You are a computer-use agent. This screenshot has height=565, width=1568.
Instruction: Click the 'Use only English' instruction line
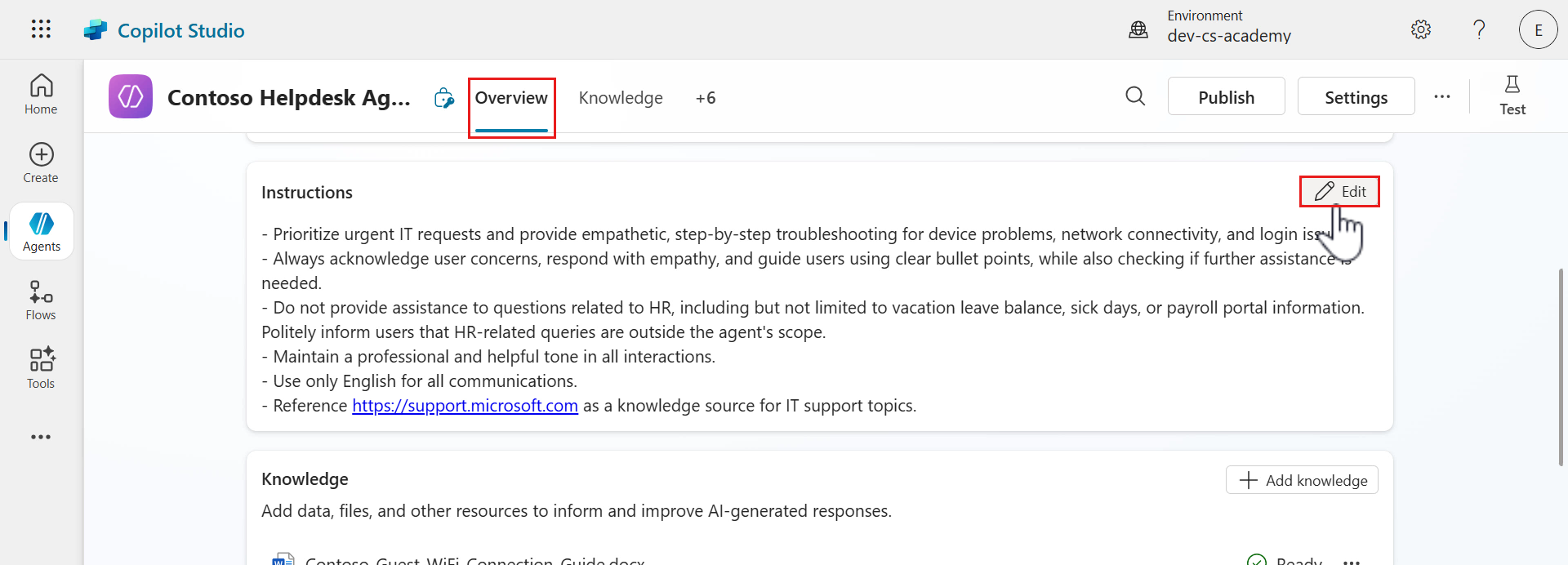[x=419, y=381]
